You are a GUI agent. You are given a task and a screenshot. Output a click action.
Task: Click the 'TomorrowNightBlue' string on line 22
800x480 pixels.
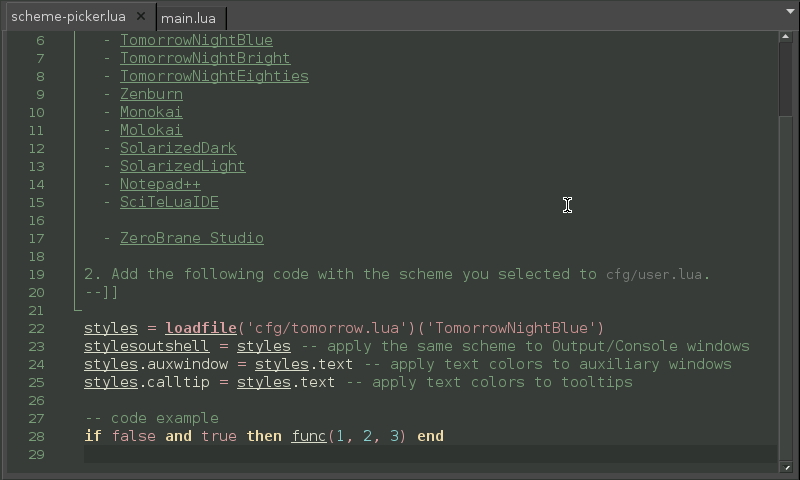[x=511, y=328]
